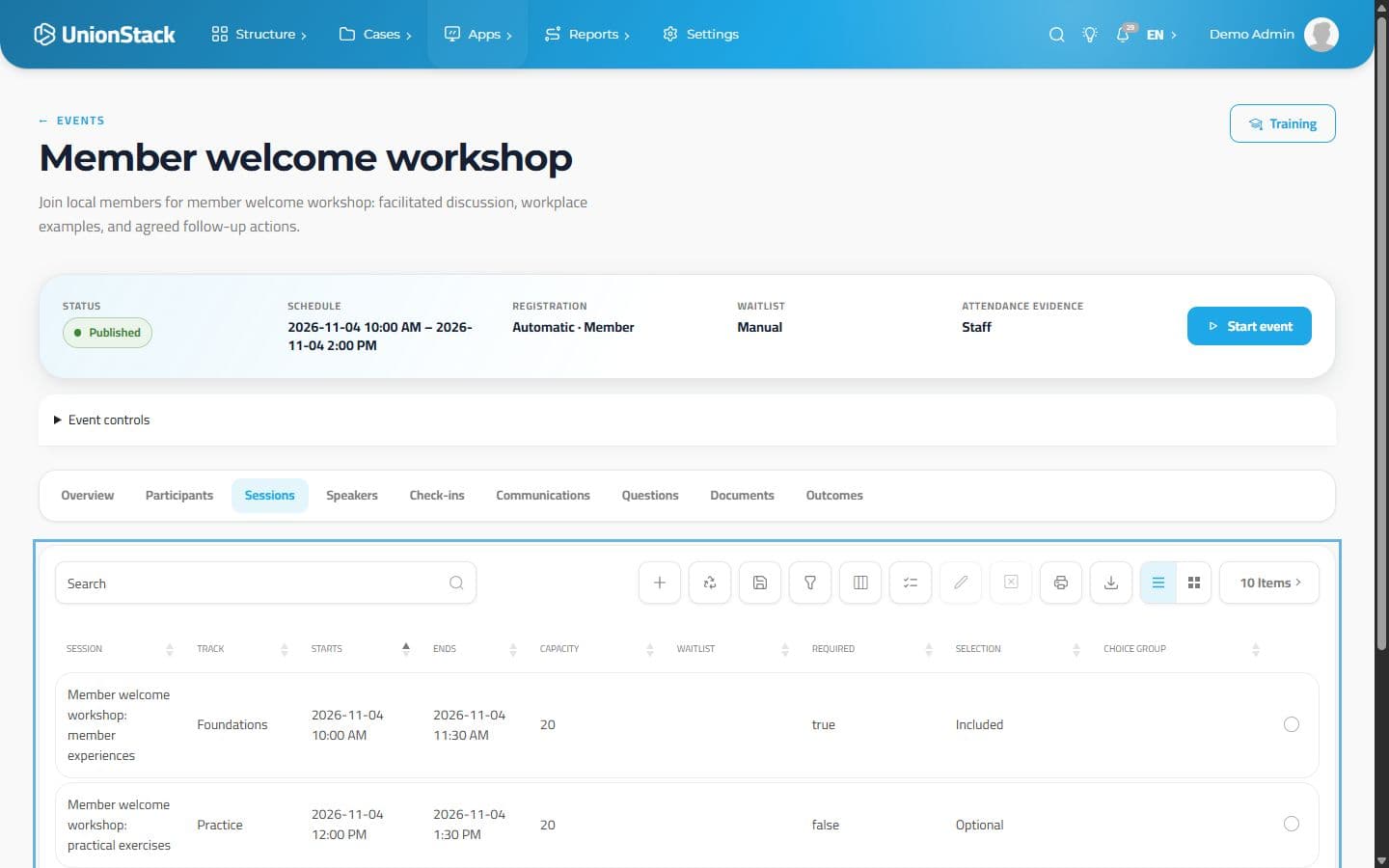Select the member experiences session row radio
Viewport: 1389px width, 868px height.
click(x=1292, y=724)
